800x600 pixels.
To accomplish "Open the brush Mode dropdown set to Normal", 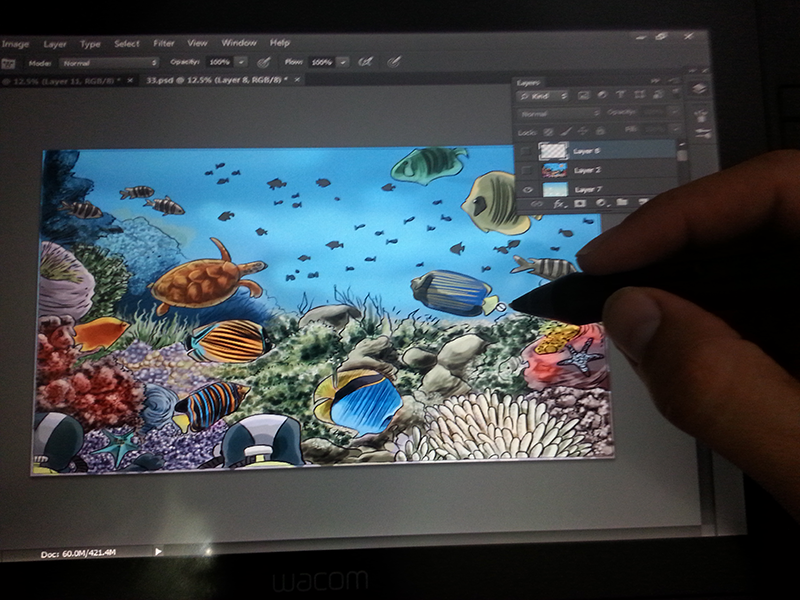I will [x=109, y=63].
